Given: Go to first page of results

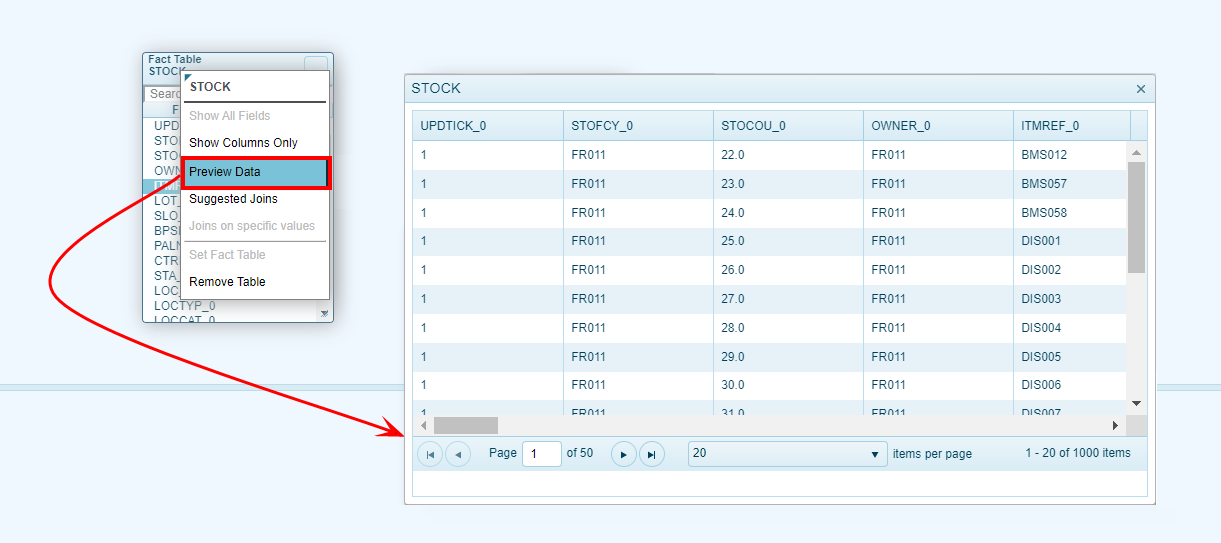Looking at the screenshot, I should [430, 454].
